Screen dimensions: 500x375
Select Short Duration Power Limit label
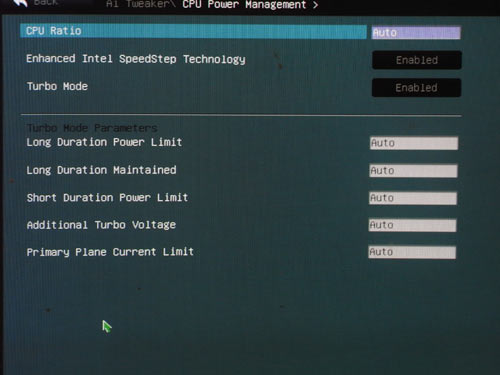coord(107,198)
